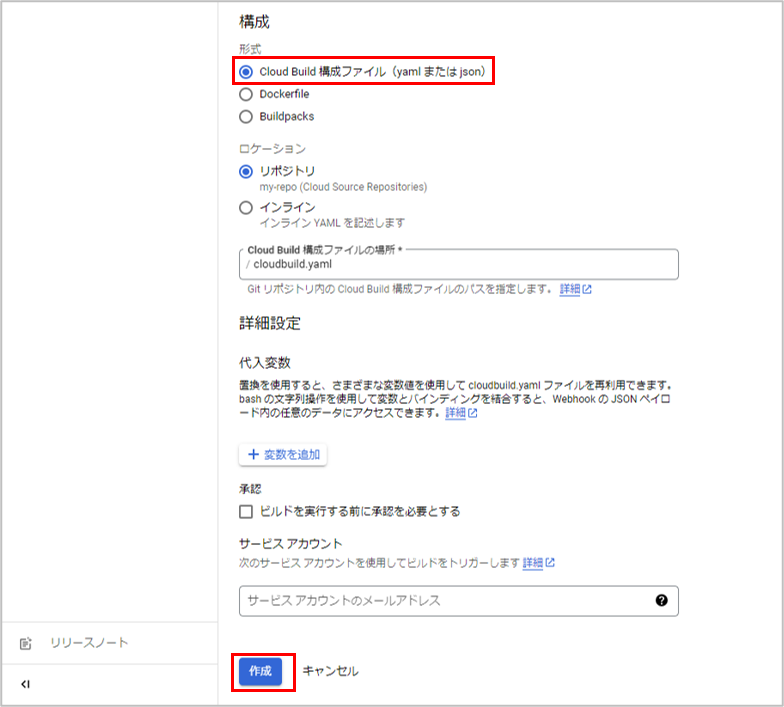Open 詳細 link in 代入変数 description
The height and width of the screenshot is (707, 784).
point(461,413)
